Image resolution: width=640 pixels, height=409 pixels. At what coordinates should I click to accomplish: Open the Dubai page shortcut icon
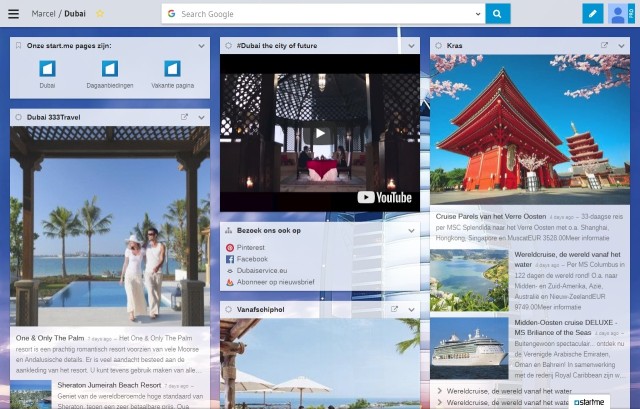tap(47, 69)
